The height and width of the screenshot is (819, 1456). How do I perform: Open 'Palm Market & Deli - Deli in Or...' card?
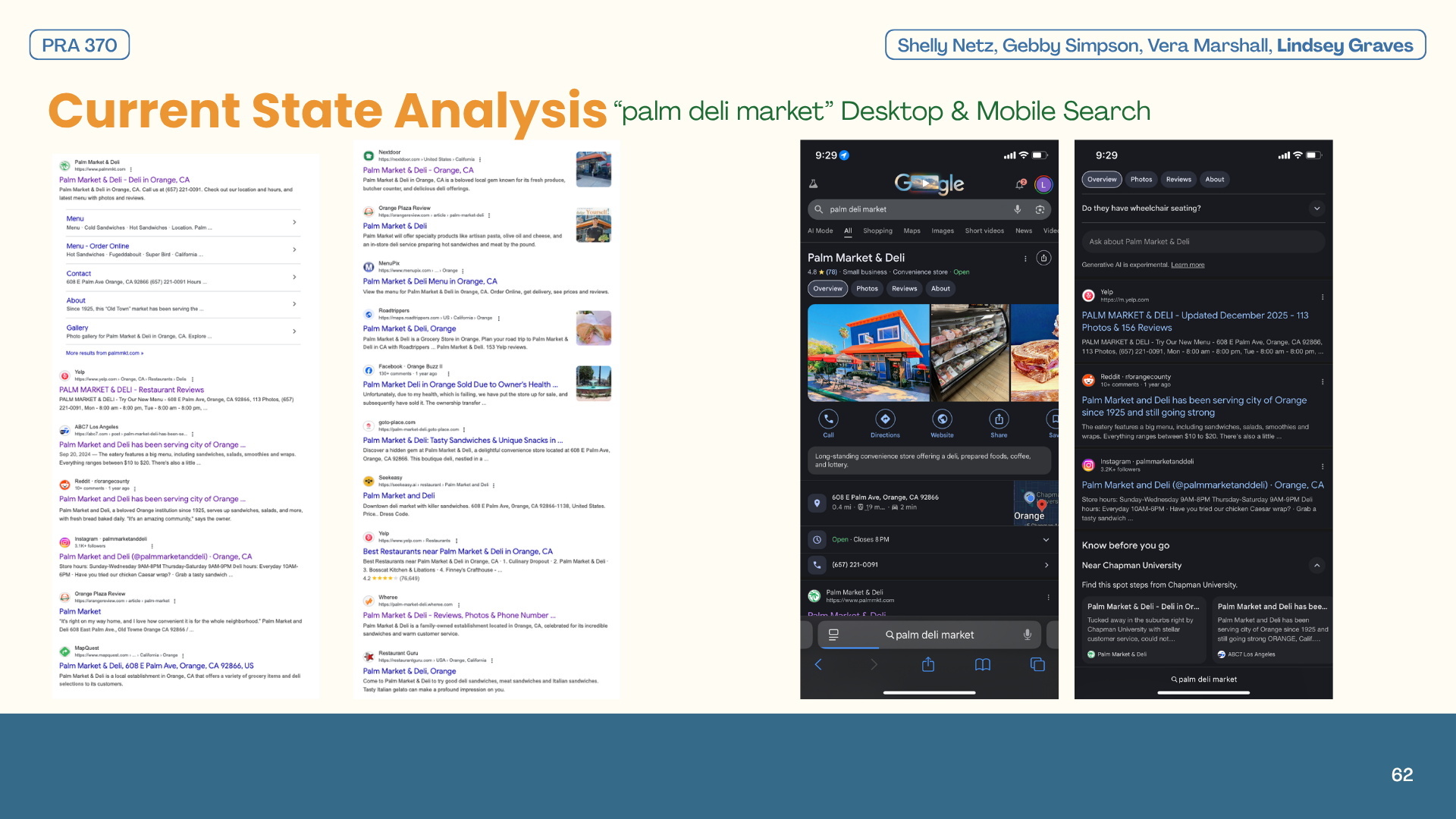[x=1144, y=630]
